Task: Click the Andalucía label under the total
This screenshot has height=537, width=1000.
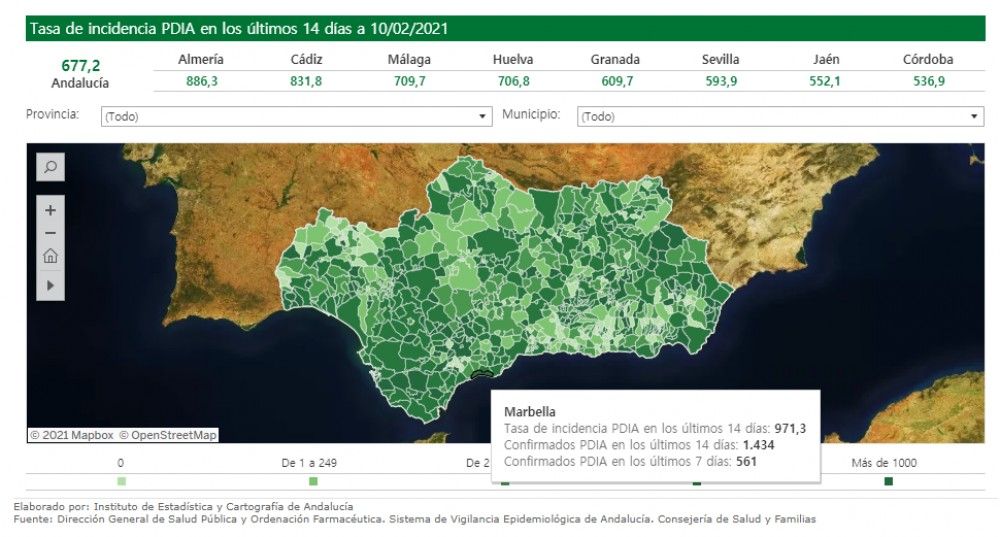Action: pyautogui.click(x=80, y=83)
